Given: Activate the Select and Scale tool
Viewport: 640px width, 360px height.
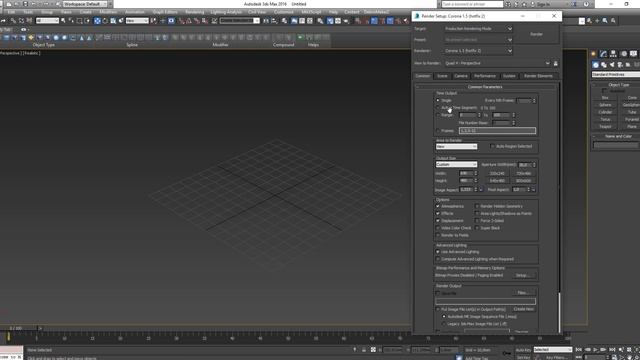Looking at the screenshot, I should click(x=113, y=20).
